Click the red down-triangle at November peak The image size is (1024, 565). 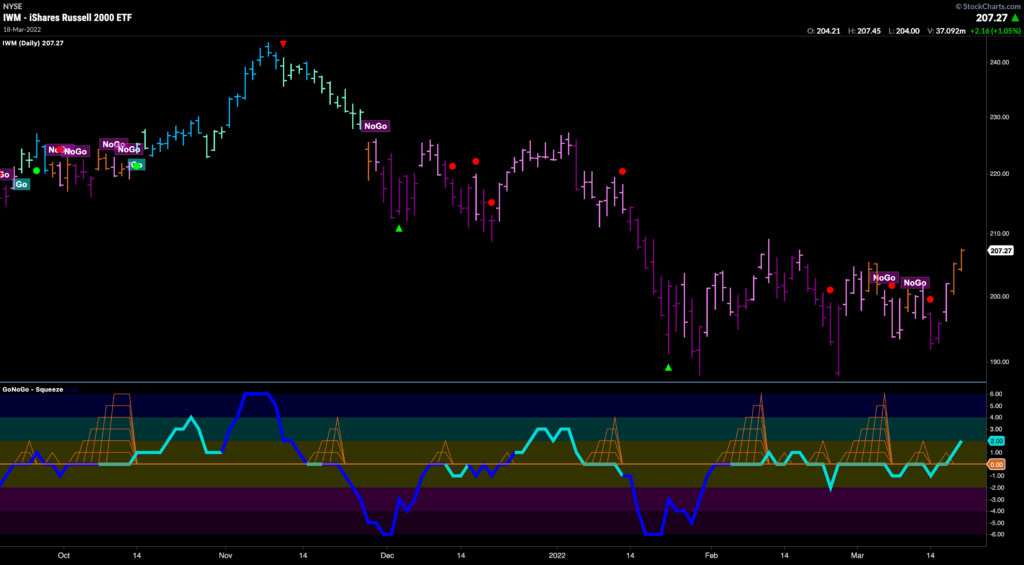[283, 44]
